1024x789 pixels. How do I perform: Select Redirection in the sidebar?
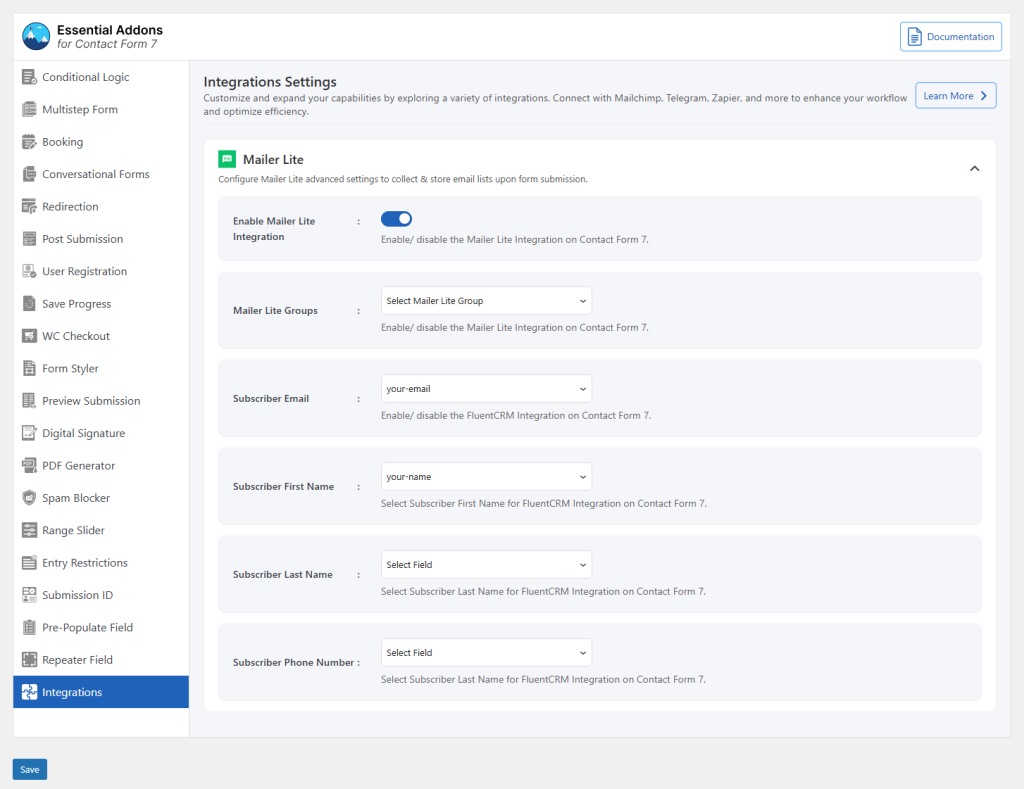pos(101,206)
